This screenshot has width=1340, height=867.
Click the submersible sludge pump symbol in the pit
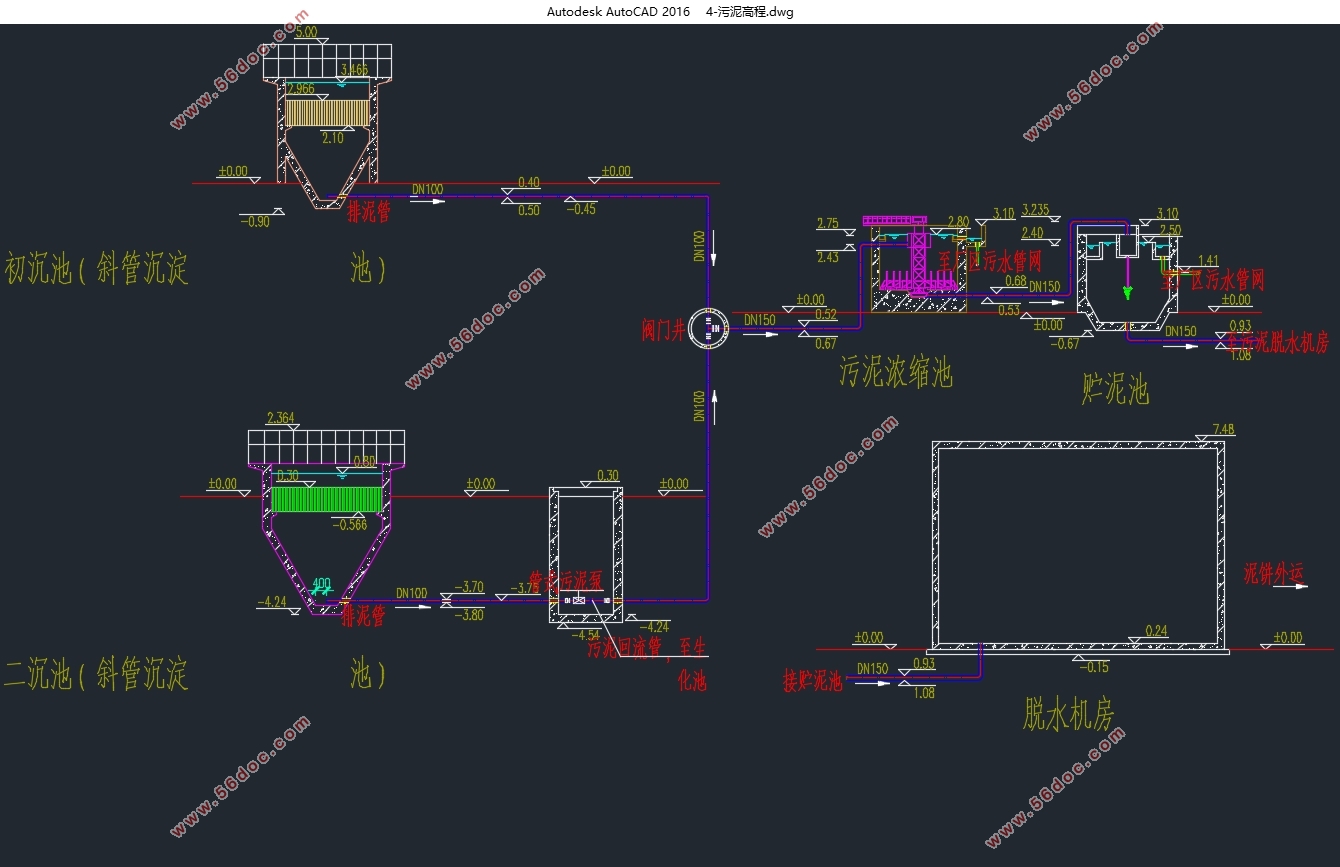coord(579,599)
